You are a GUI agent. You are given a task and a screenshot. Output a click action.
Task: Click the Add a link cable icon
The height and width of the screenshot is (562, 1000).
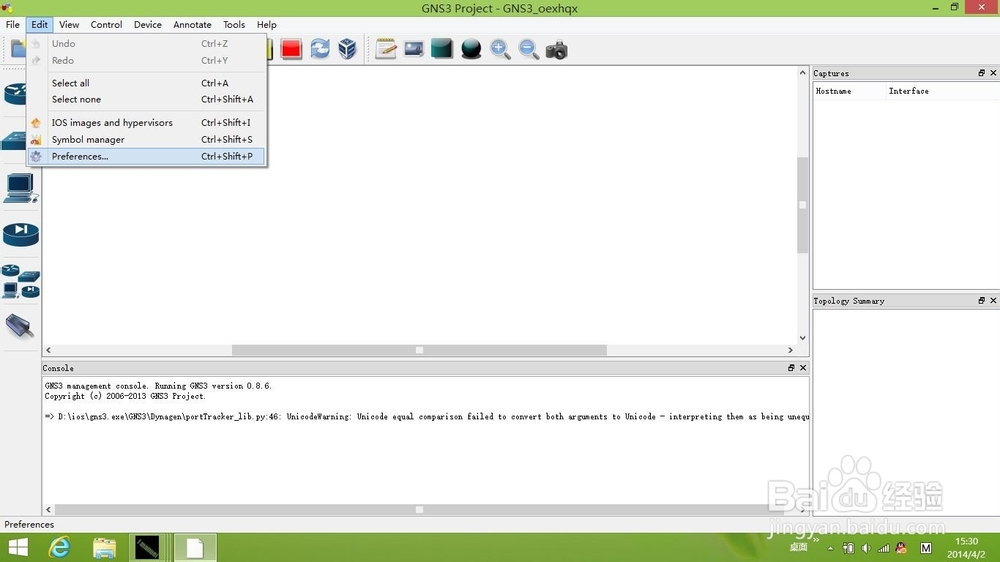20,326
